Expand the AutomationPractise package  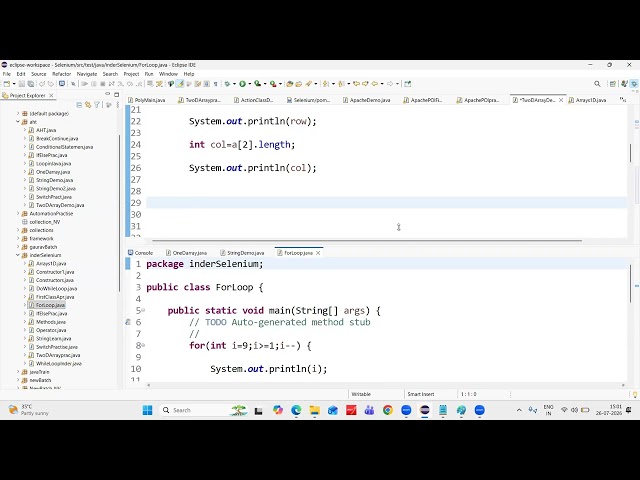[18, 213]
